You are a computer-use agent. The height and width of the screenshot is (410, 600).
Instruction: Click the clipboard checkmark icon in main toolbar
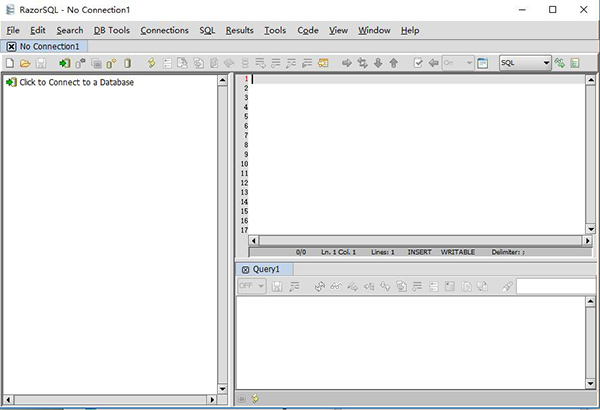click(x=418, y=63)
